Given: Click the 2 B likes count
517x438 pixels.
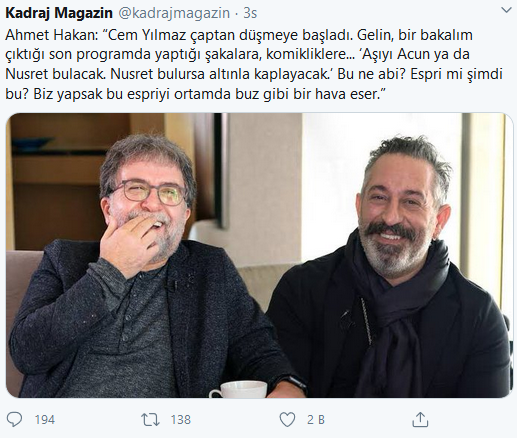Looking at the screenshot, I should (315, 419).
